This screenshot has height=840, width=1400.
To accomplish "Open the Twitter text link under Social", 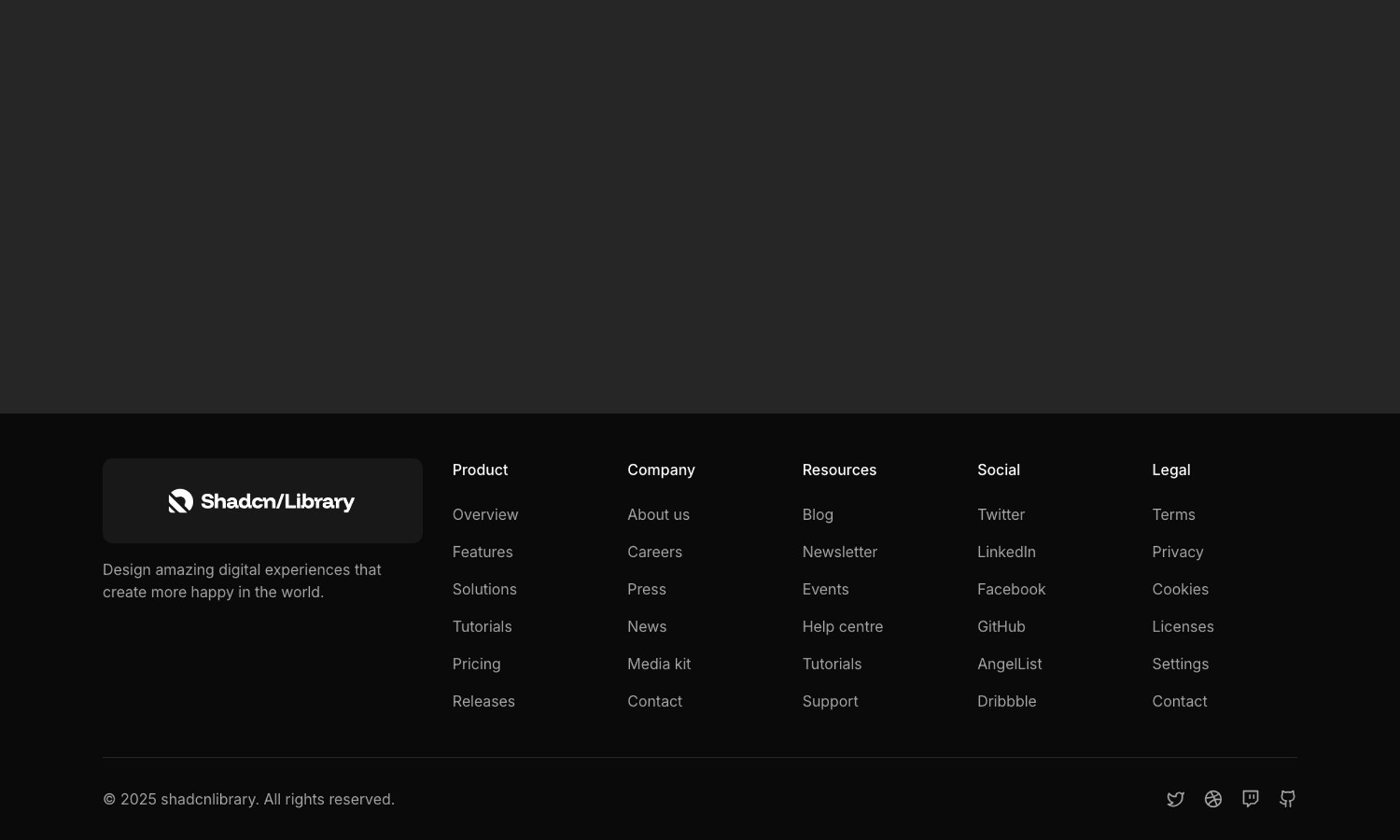I will point(1000,515).
